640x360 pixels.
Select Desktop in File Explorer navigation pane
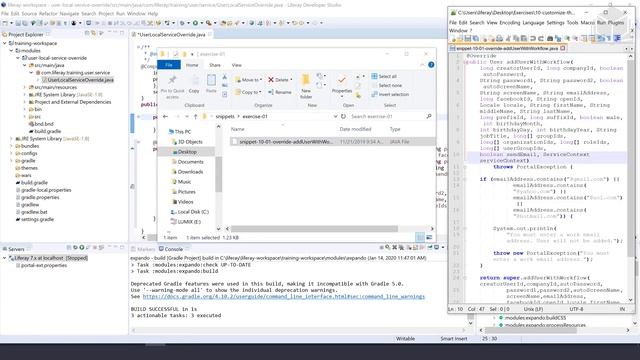[x=187, y=152]
